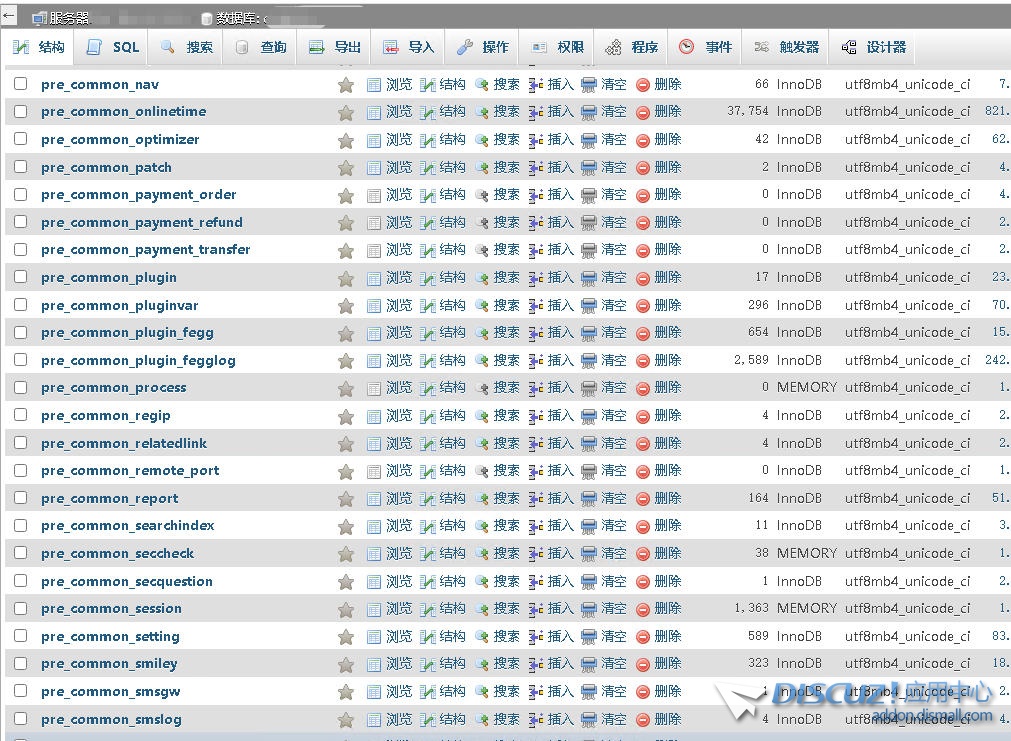
Task: Click favorite star for pre_common_smsgw
Action: (x=346, y=693)
